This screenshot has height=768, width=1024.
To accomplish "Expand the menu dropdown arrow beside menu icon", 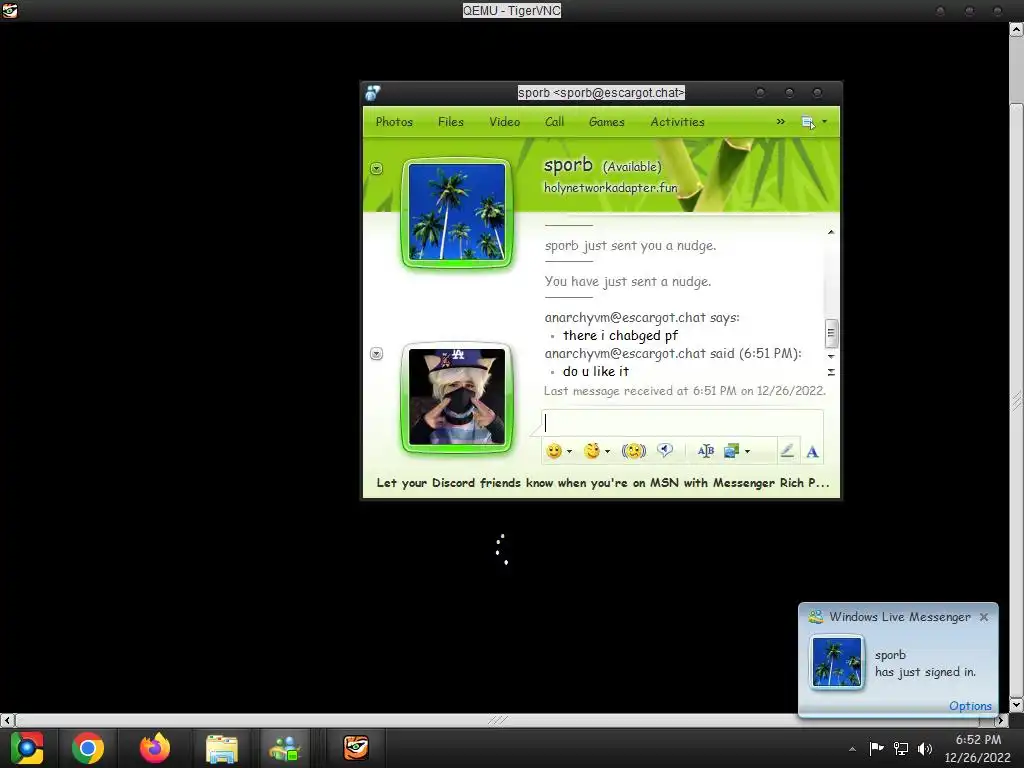I will click(x=824, y=121).
